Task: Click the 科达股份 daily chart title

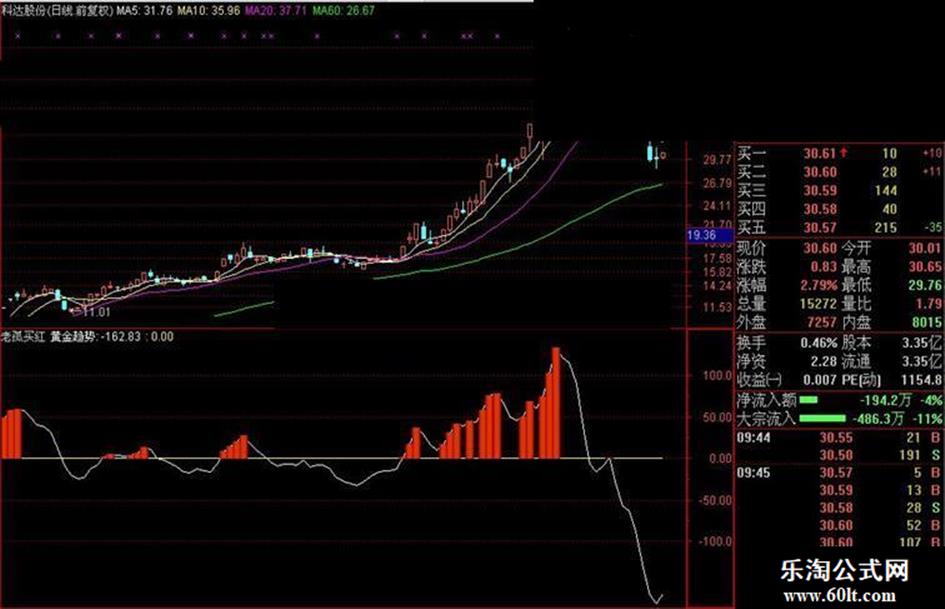Action: tap(58, 10)
